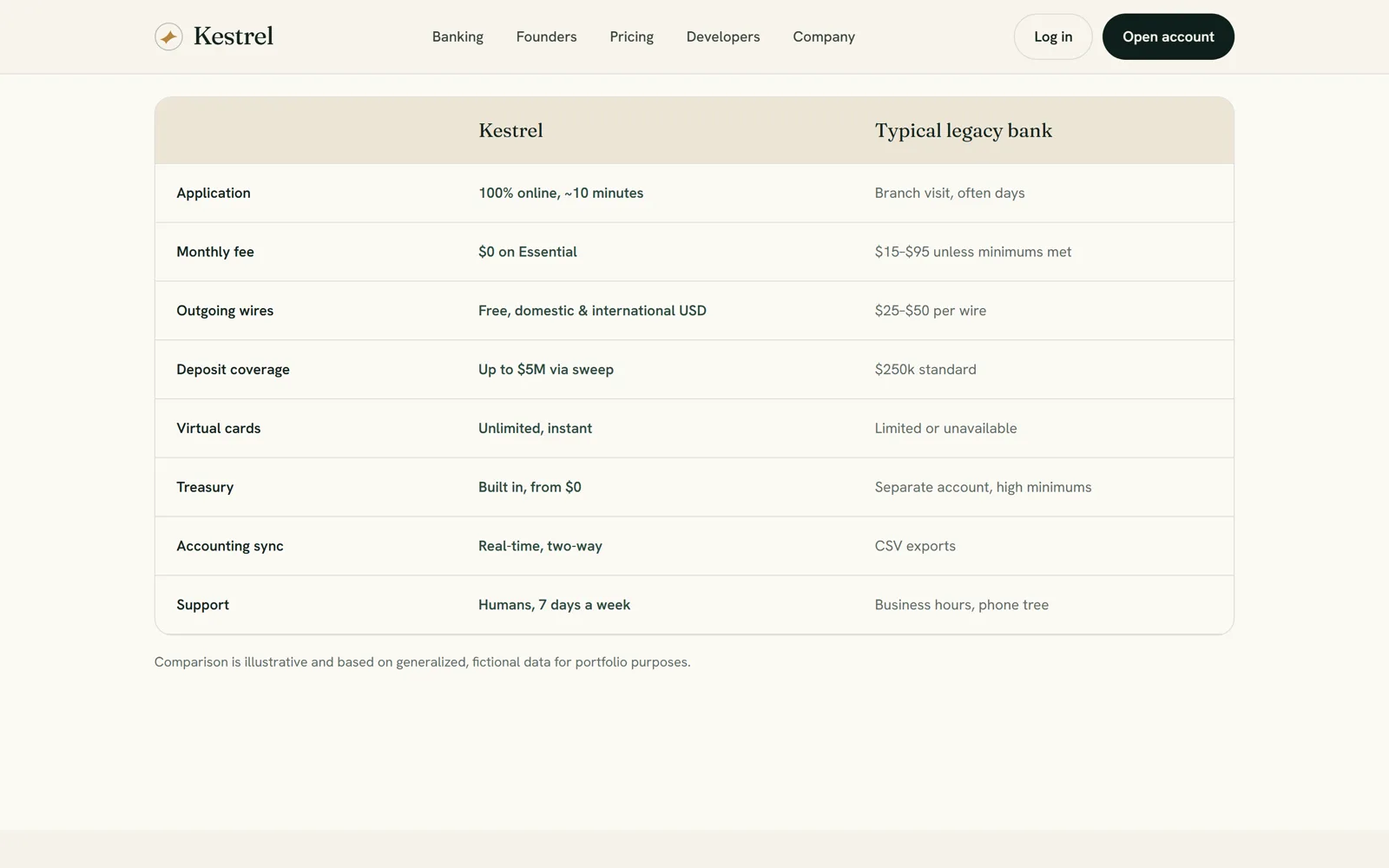Select the Typical legacy bank column header

point(964,130)
